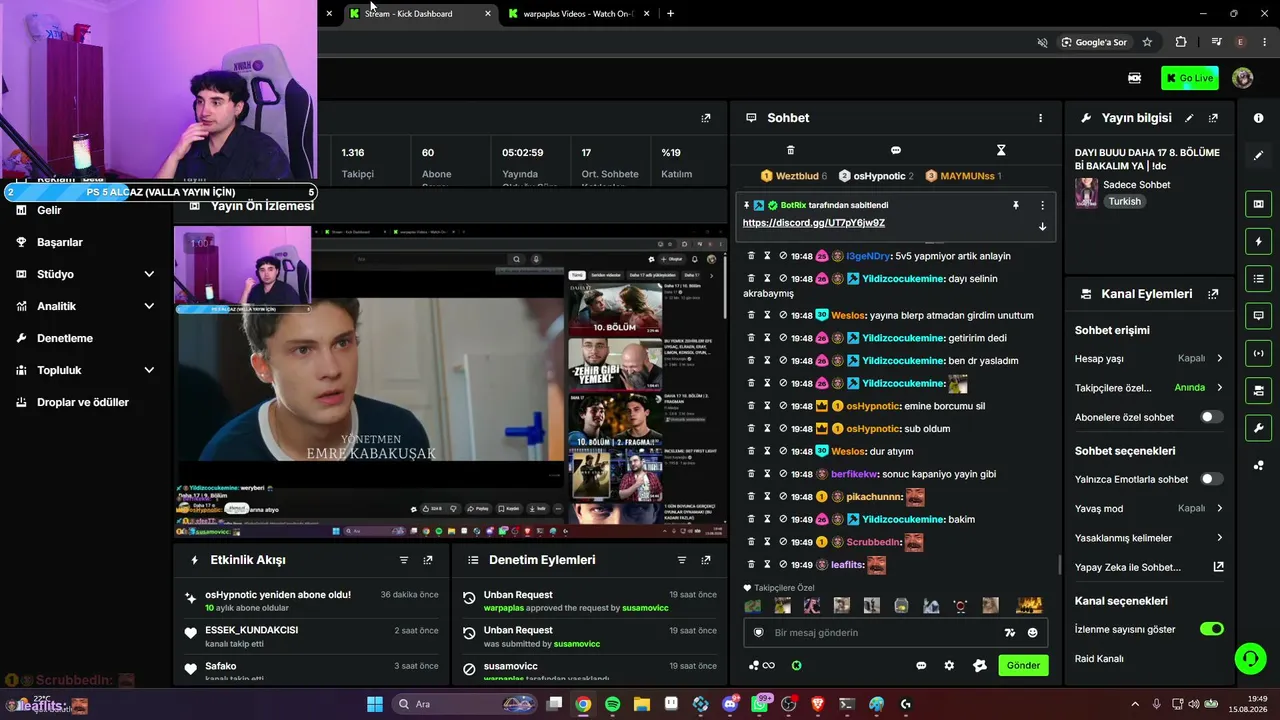Click the hourglass icon under Sohbet header

click(x=1001, y=150)
